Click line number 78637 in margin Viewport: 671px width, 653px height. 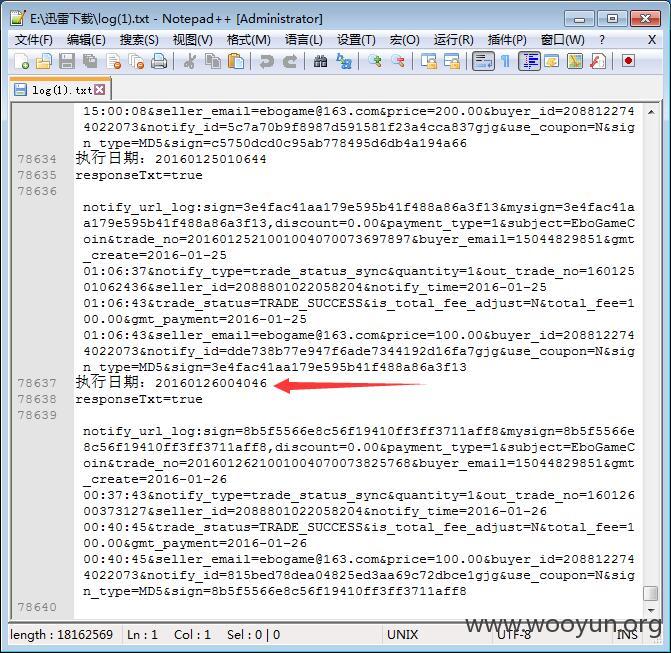coord(37,383)
